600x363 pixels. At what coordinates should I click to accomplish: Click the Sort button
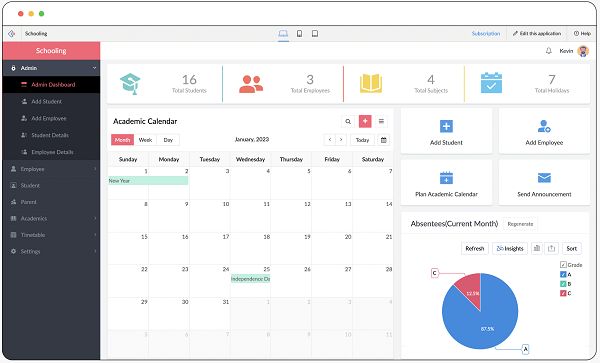click(x=572, y=249)
